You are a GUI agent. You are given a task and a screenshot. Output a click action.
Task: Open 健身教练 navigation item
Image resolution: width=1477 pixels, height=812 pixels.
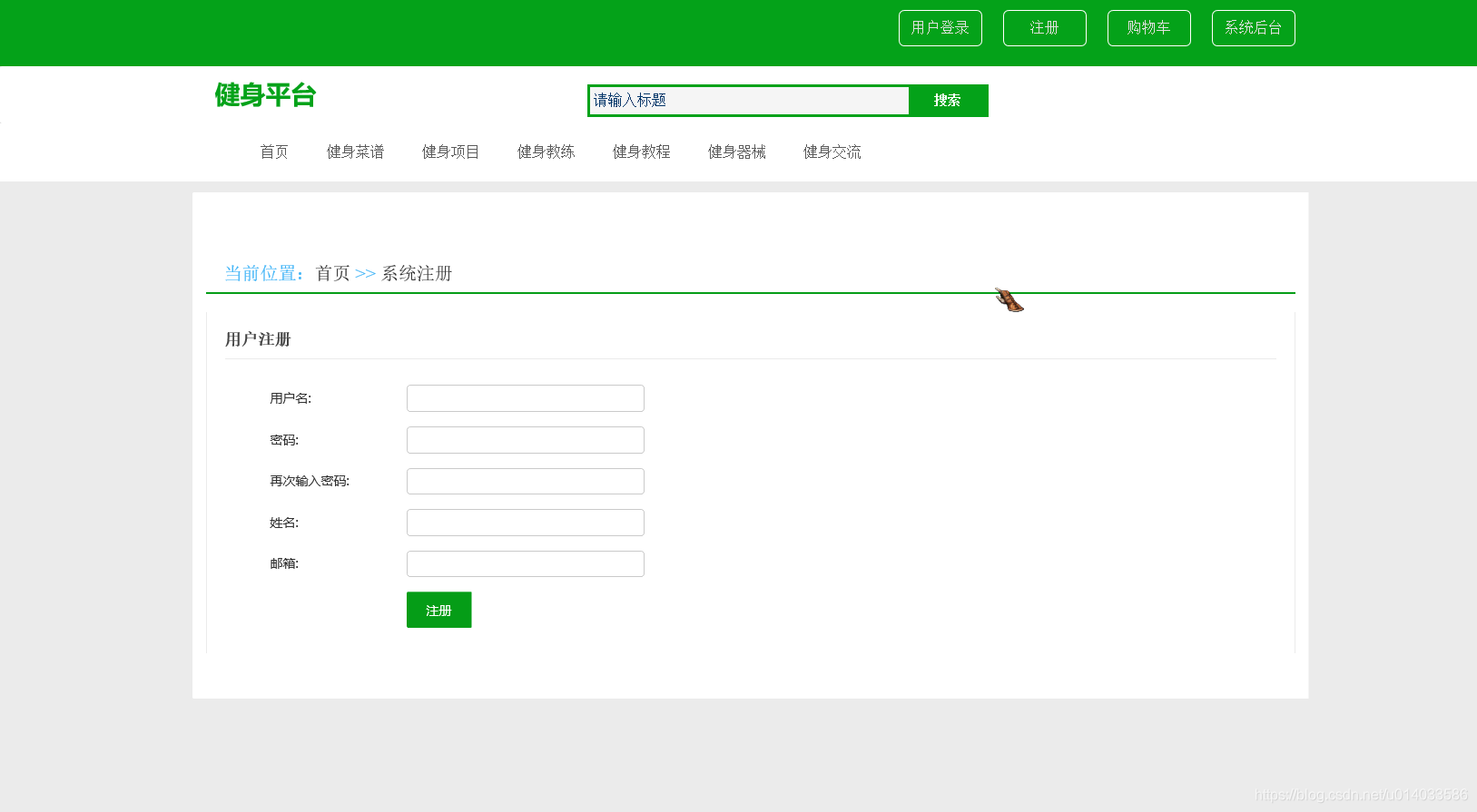[546, 152]
